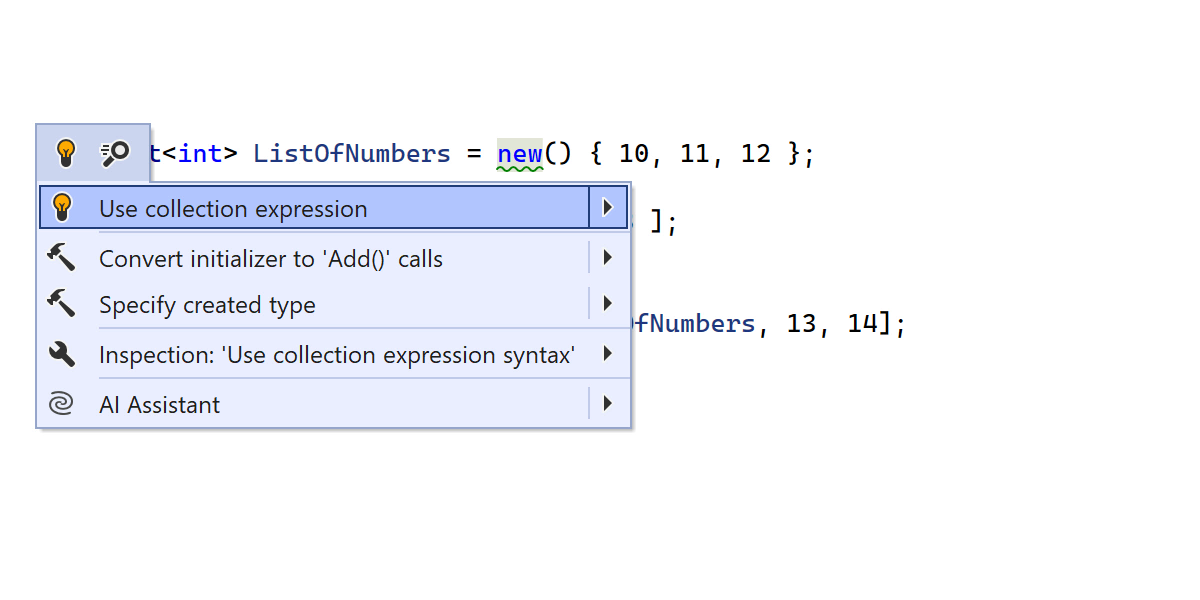Expand Convert initializer to 'Add()' calls arrow
The height and width of the screenshot is (600, 1200).
tap(607, 258)
